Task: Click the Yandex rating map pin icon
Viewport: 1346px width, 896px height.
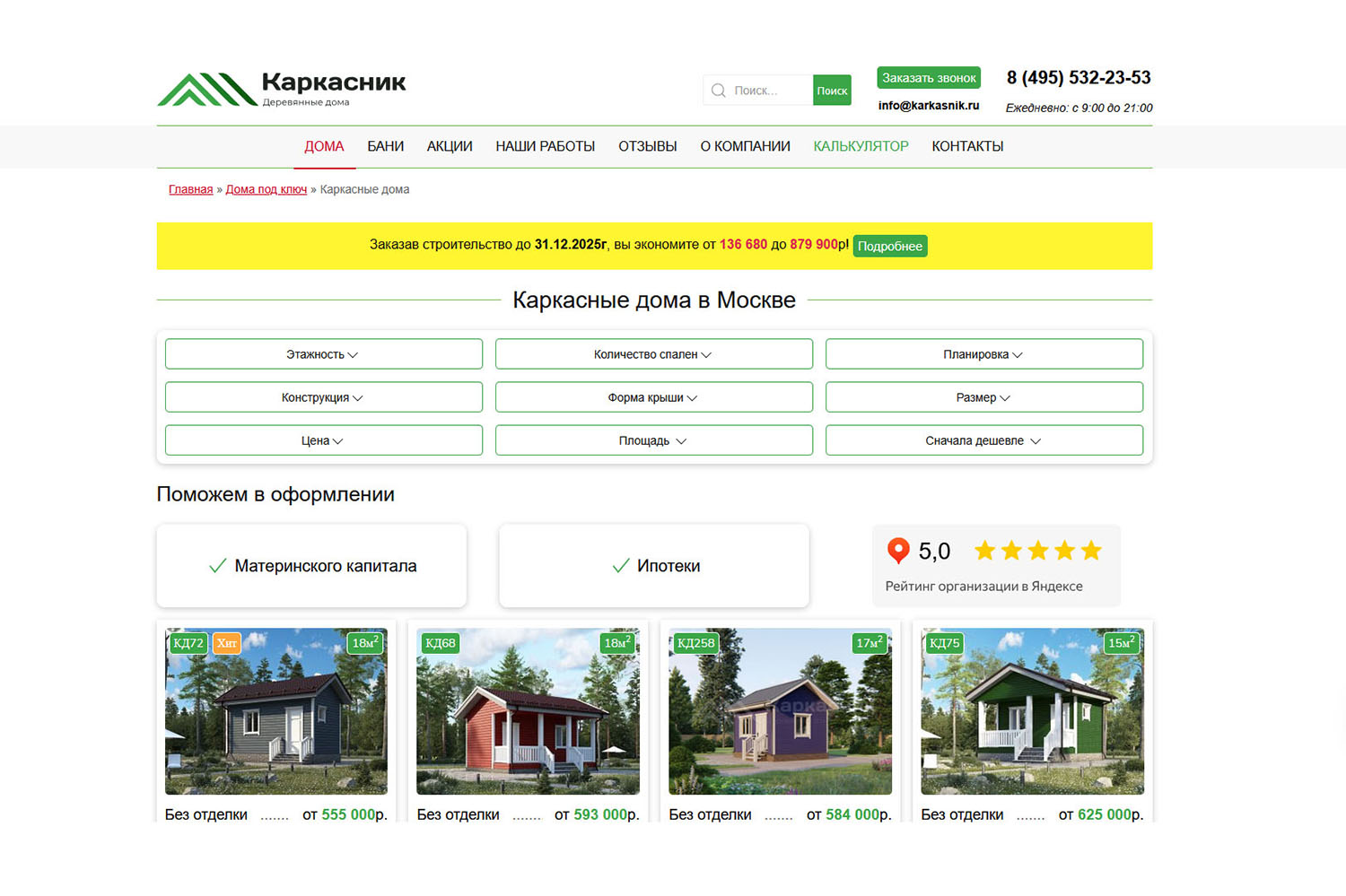Action: click(x=897, y=551)
